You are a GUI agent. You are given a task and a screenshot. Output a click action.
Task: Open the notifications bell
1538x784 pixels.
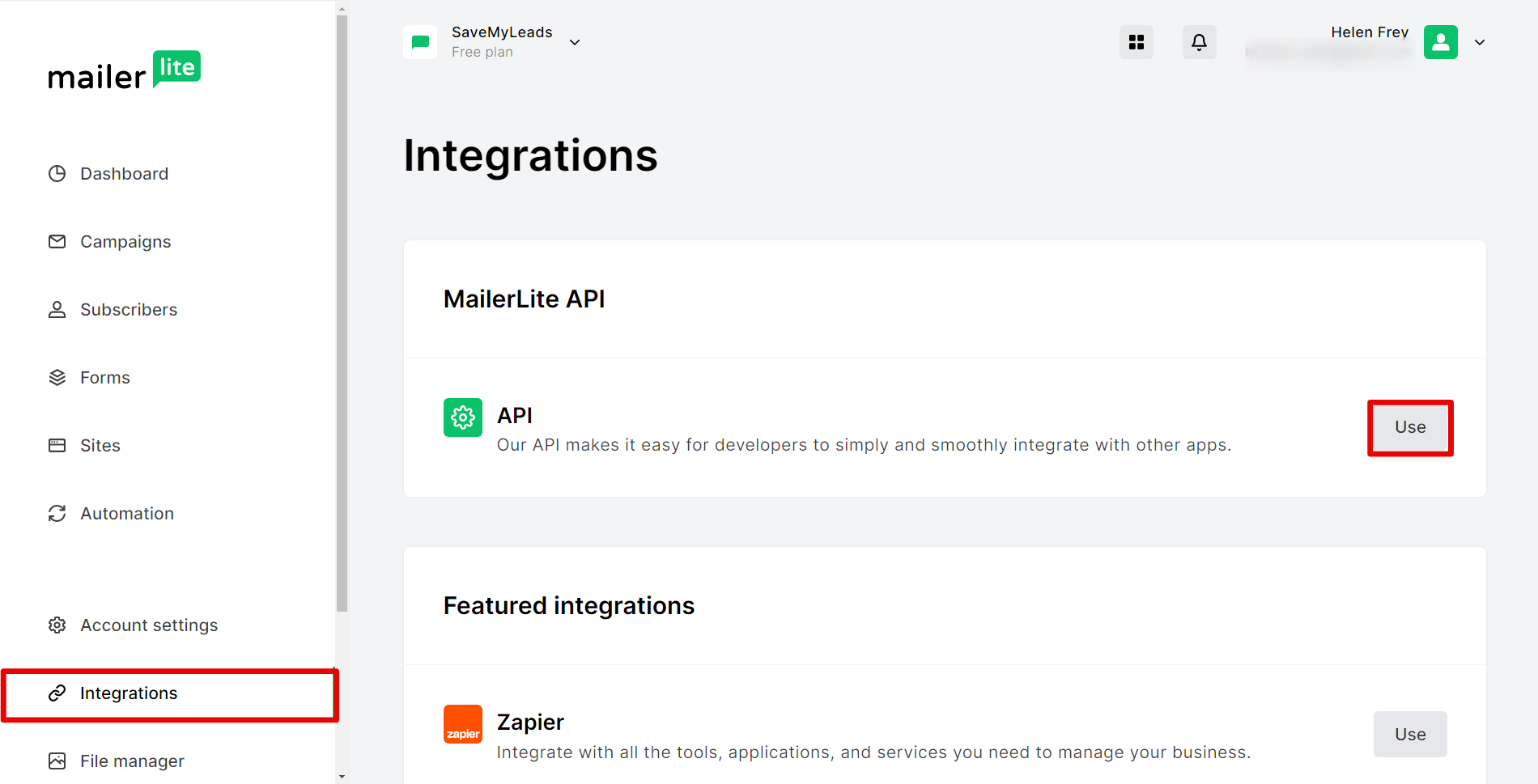pos(1200,42)
